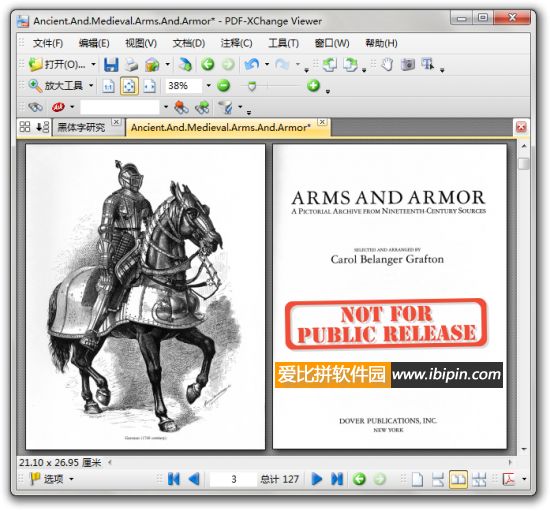
Task: Open the 视图(V) menu
Action: (141, 43)
